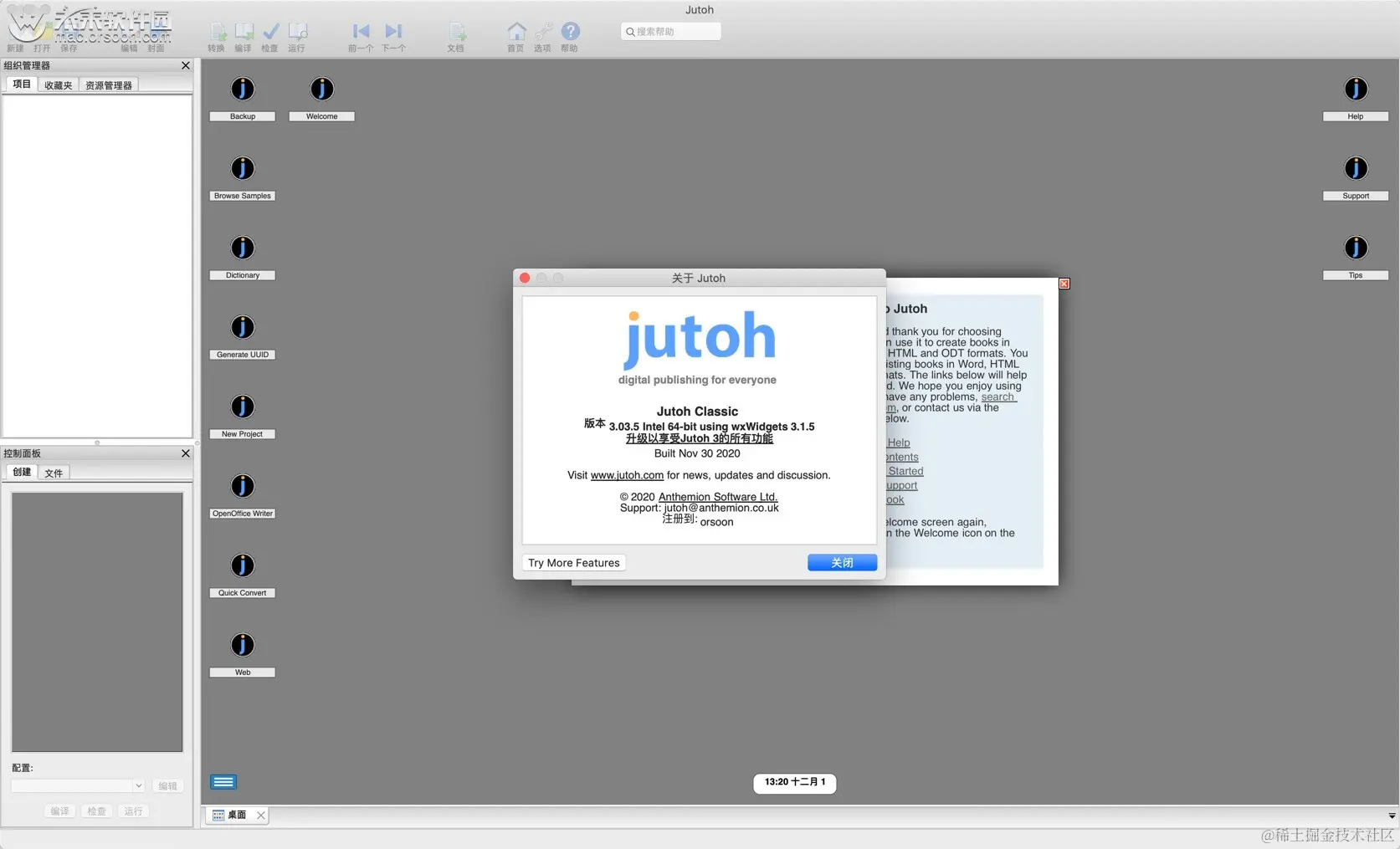1400x849 pixels.
Task: Switch to the 收藏夹 tab
Action: point(59,85)
